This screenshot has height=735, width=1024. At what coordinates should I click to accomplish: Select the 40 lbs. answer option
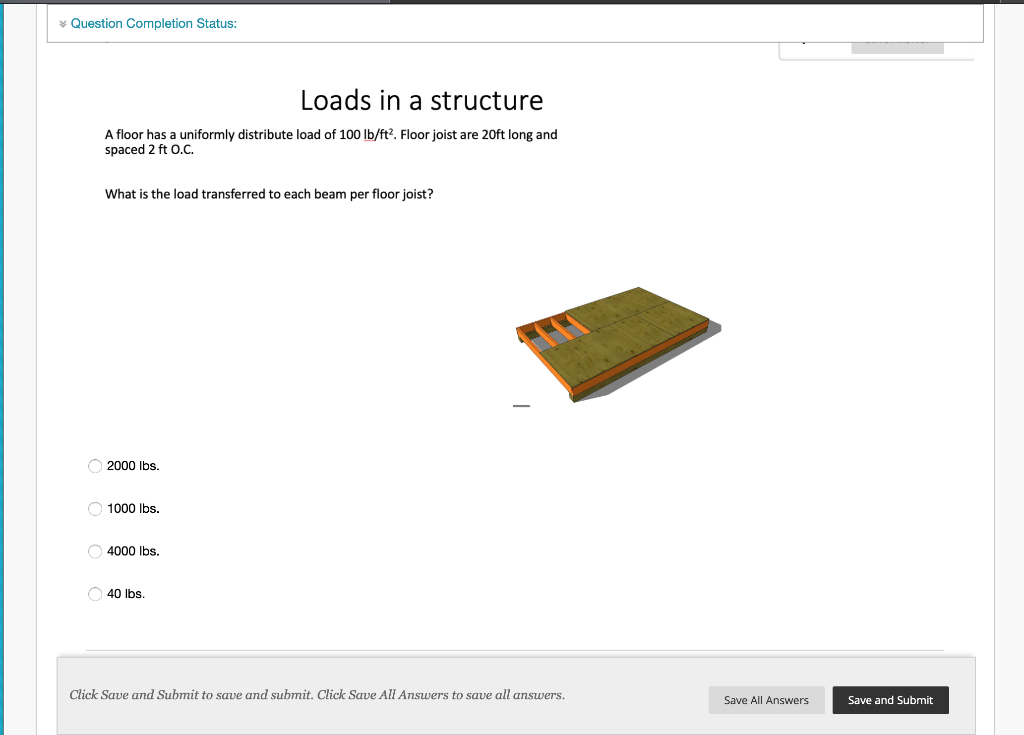pyautogui.click(x=94, y=593)
